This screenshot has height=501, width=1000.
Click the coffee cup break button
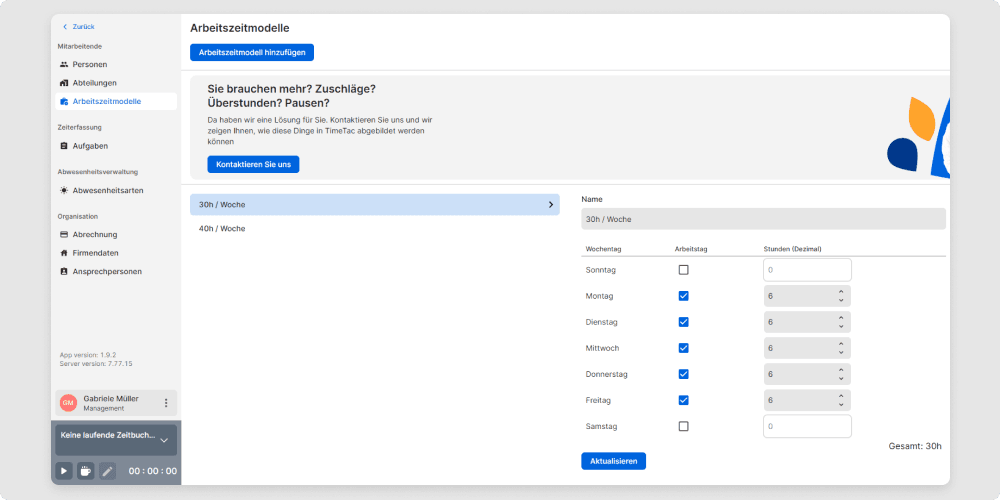point(85,471)
